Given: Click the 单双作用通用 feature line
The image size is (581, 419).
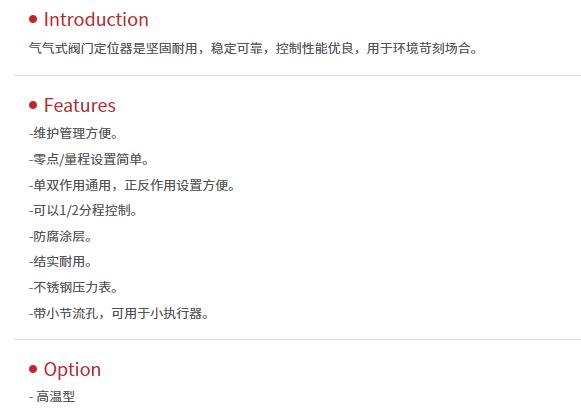Looking at the screenshot, I should point(132,185).
